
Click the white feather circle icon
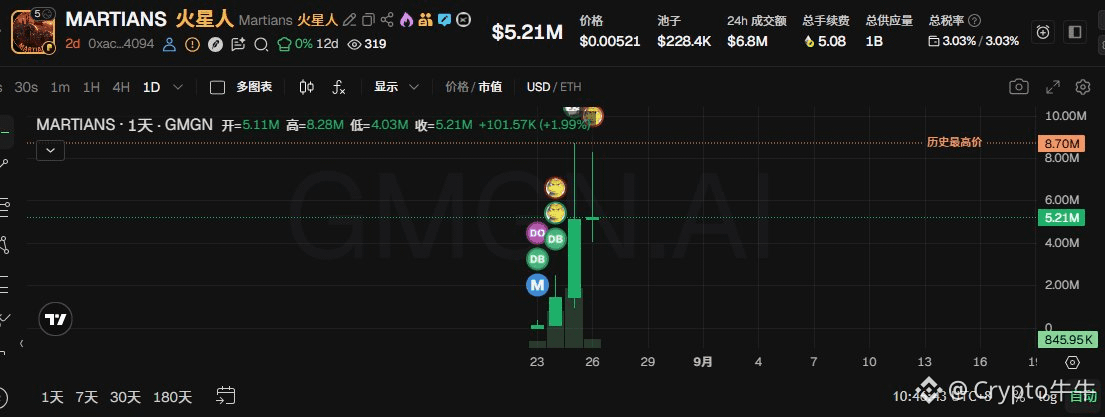(x=215, y=44)
